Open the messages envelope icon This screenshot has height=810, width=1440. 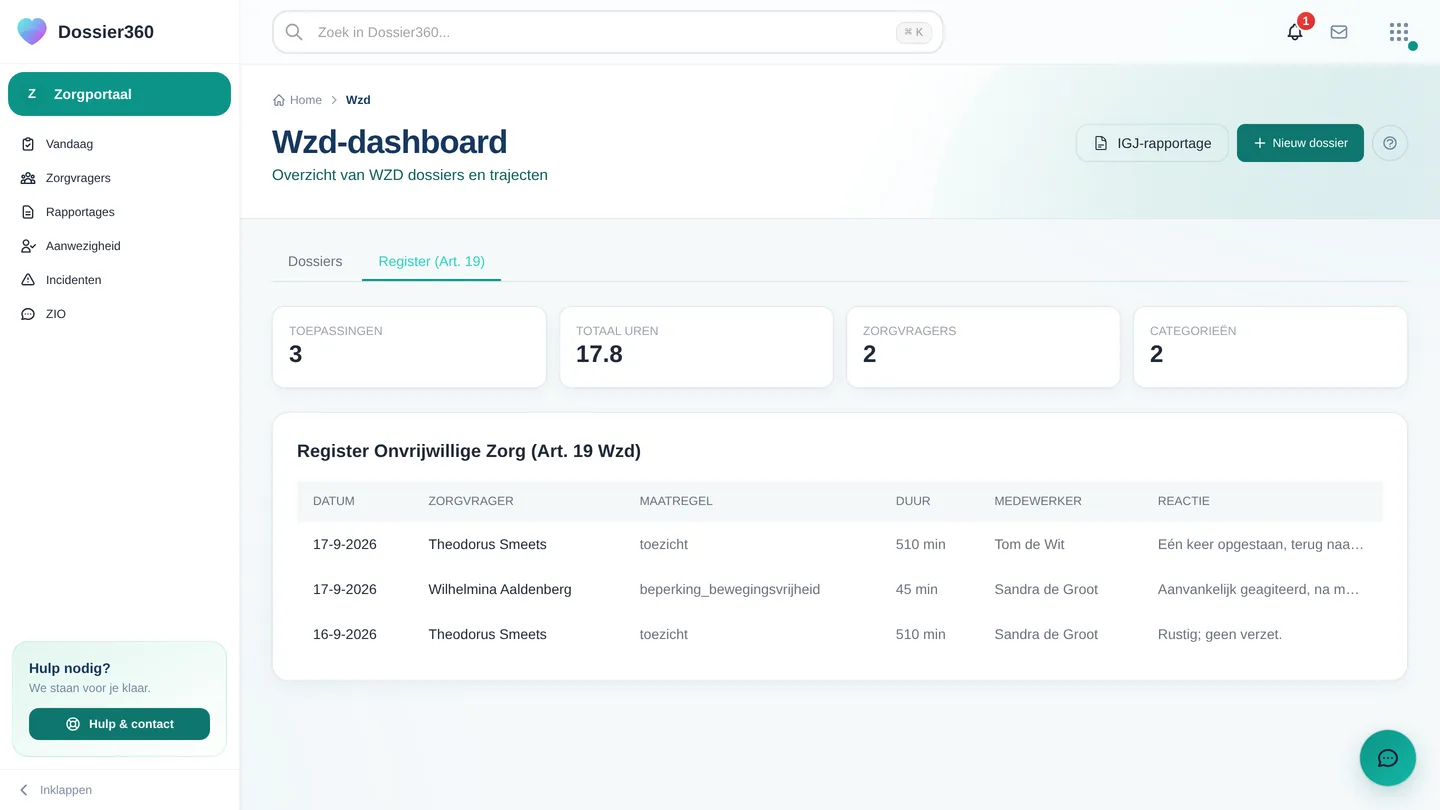pos(1339,32)
